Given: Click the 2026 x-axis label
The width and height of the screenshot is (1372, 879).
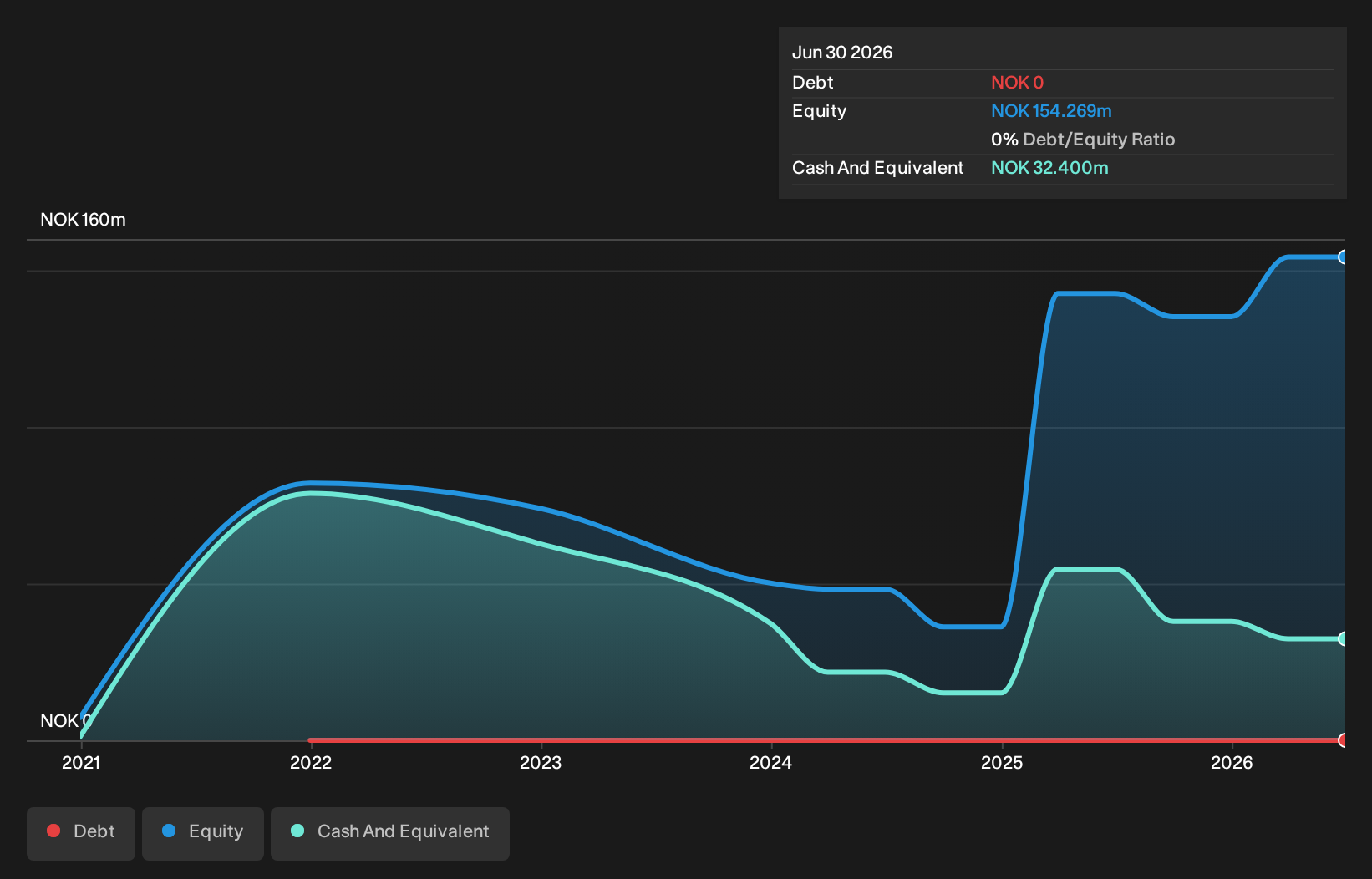Looking at the screenshot, I should 1232,763.
